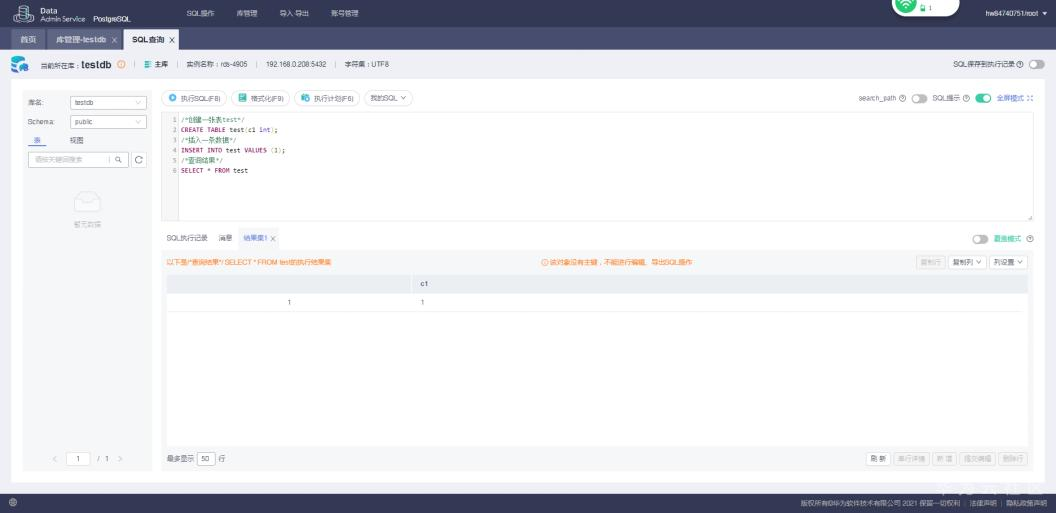Screen dimensions: 1056x513
Task: Open the 导入·导出 menu
Action: 294,13
